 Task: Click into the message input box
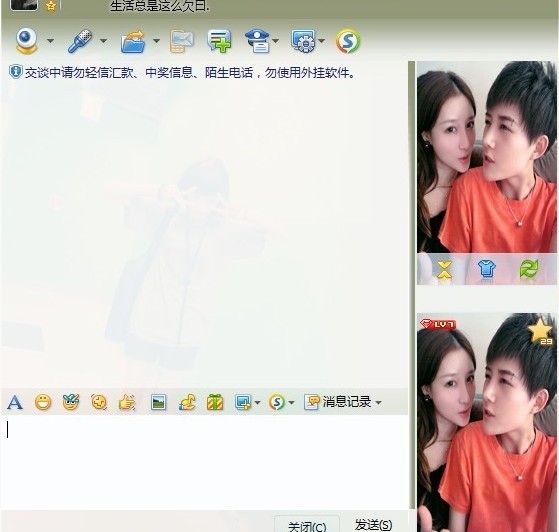click(205, 462)
